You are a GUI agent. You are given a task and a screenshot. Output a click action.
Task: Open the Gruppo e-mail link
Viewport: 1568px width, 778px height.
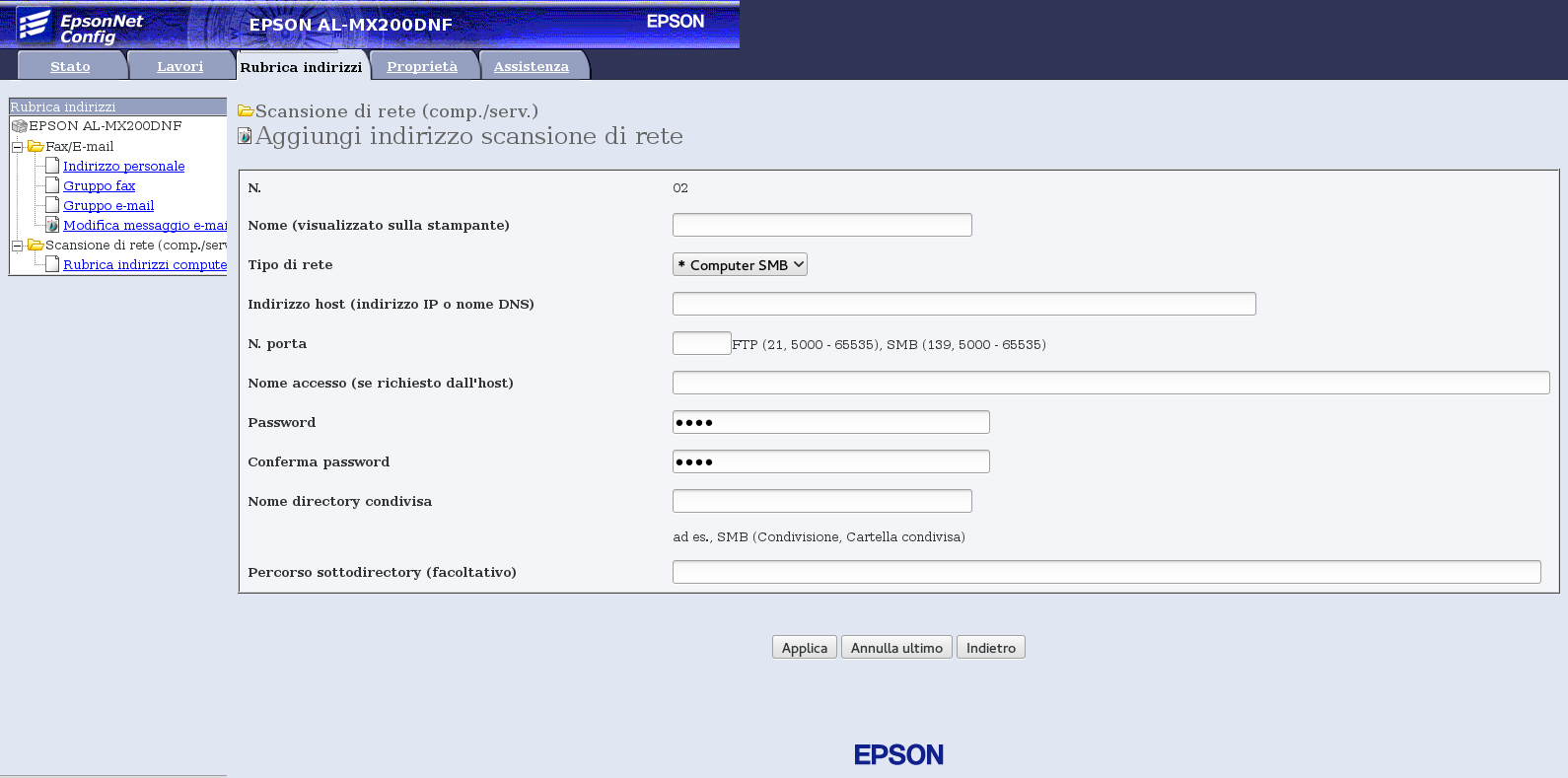(x=108, y=205)
